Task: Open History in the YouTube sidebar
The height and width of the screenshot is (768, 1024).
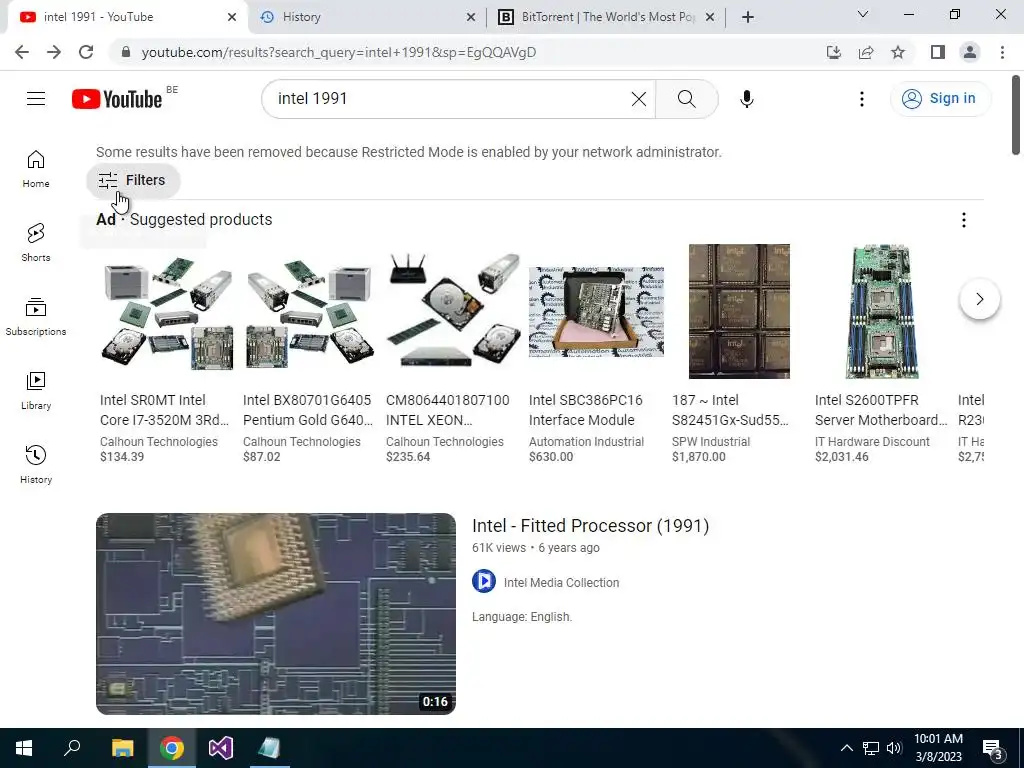Action: 36,464
